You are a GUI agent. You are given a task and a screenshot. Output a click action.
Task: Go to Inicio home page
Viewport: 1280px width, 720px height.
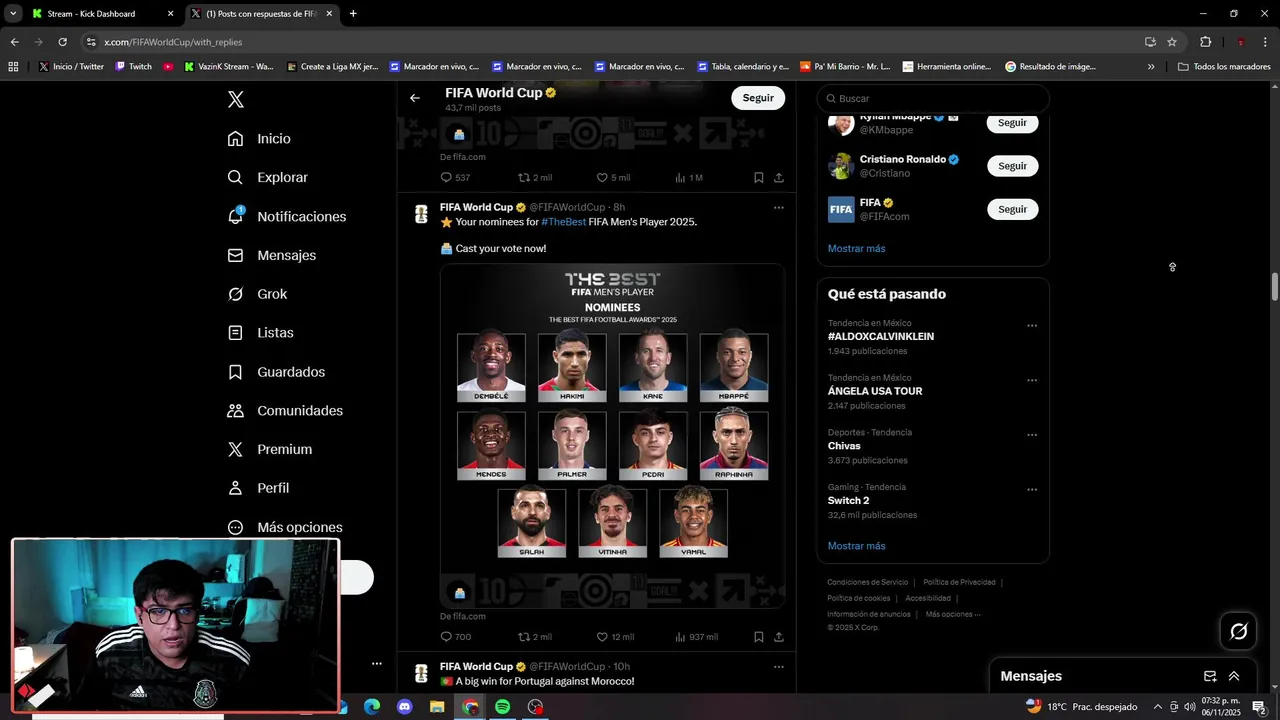click(x=259, y=139)
